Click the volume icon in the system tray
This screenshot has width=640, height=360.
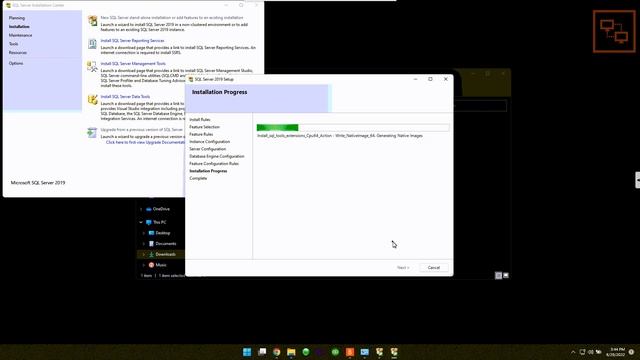[x=591, y=352]
